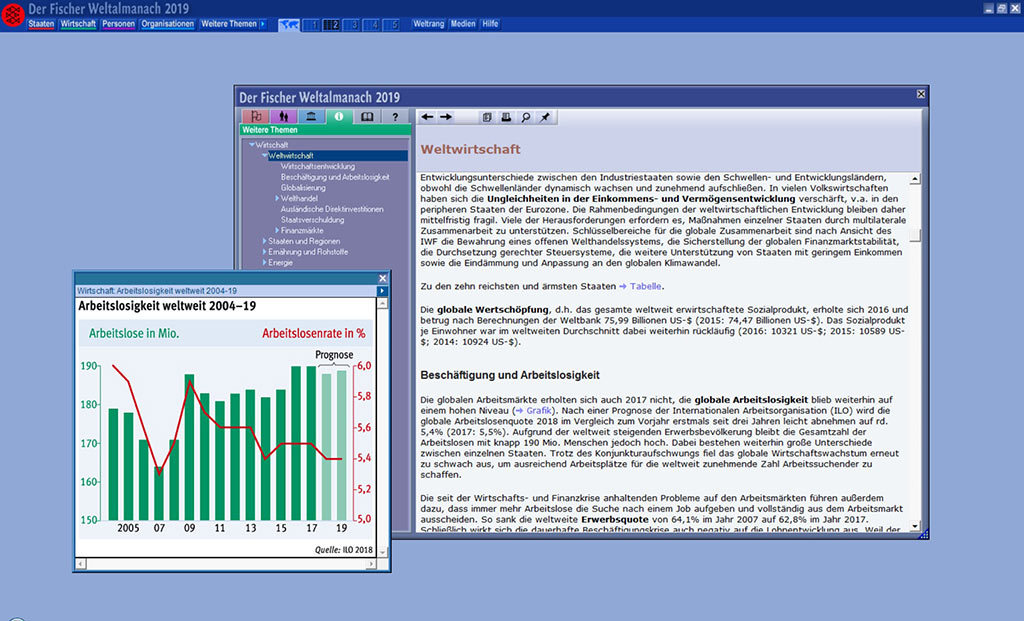Open the Wirtschaft menu
Screen dimensions: 1024x621
[x=78, y=24]
